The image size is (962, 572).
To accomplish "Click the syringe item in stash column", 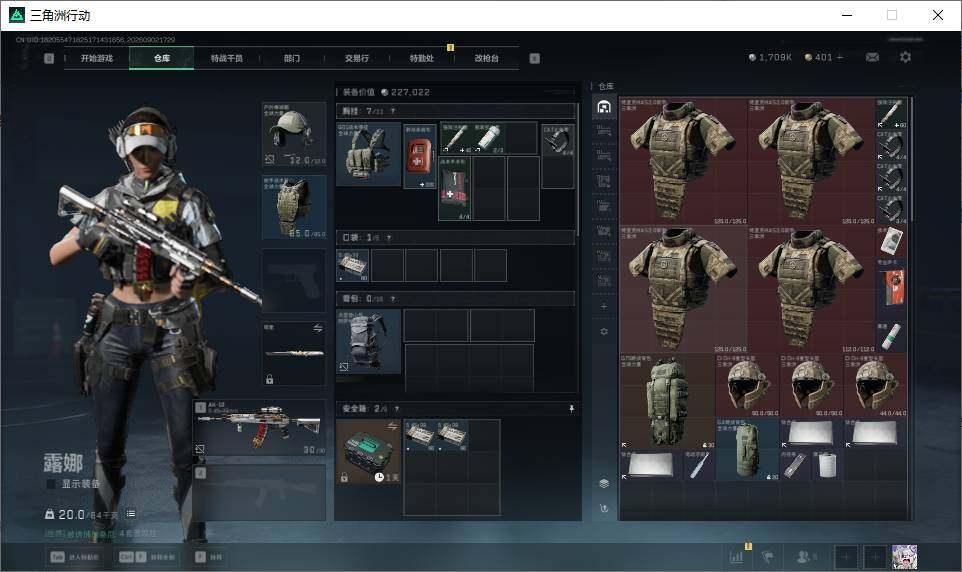I will pyautogui.click(x=891, y=114).
